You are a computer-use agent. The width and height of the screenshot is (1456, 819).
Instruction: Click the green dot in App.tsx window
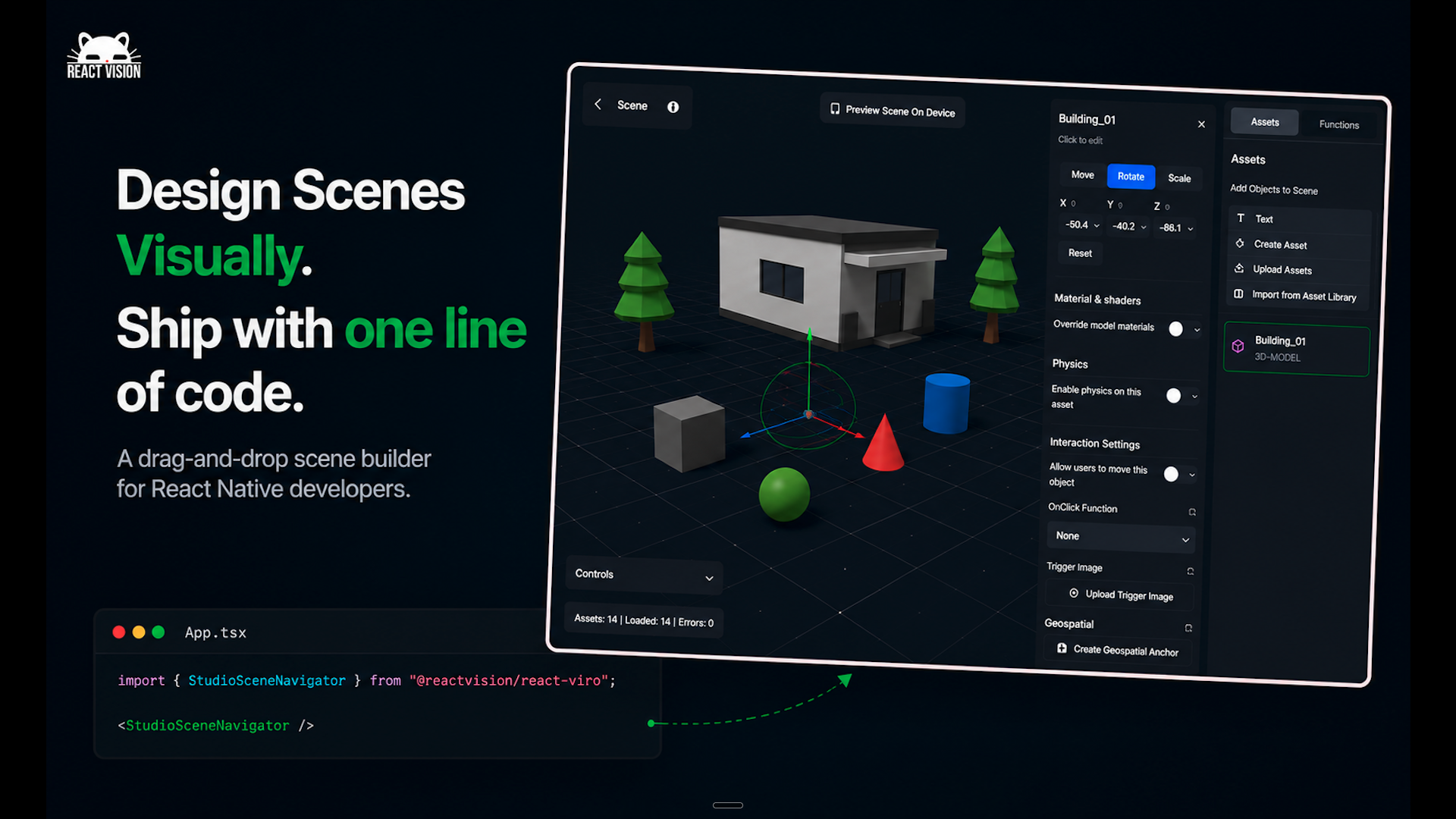coord(158,632)
